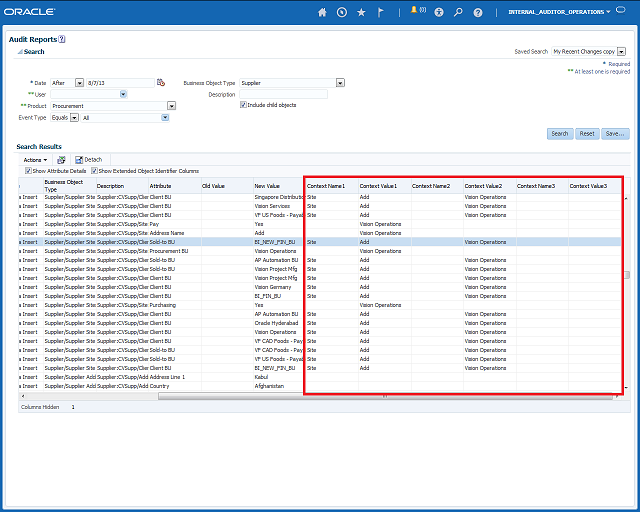Image resolution: width=640 pixels, height=512 pixels.
Task: Open the date picker calendar icon
Action: click(161, 82)
